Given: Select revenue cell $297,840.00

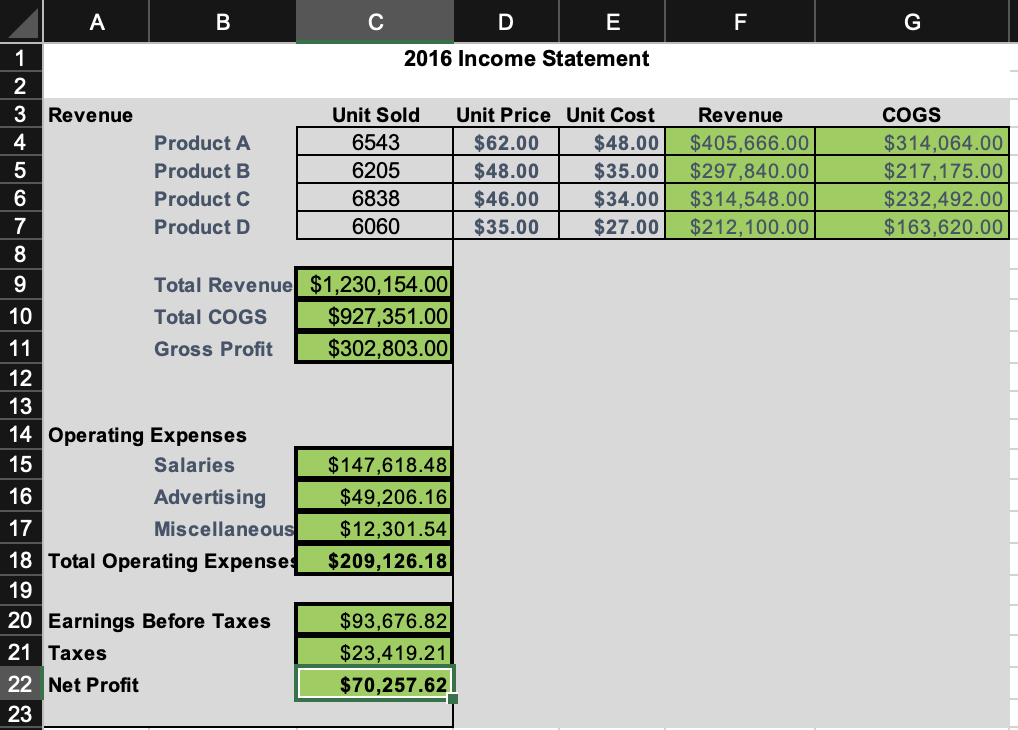Looking at the screenshot, I should click(740, 170).
